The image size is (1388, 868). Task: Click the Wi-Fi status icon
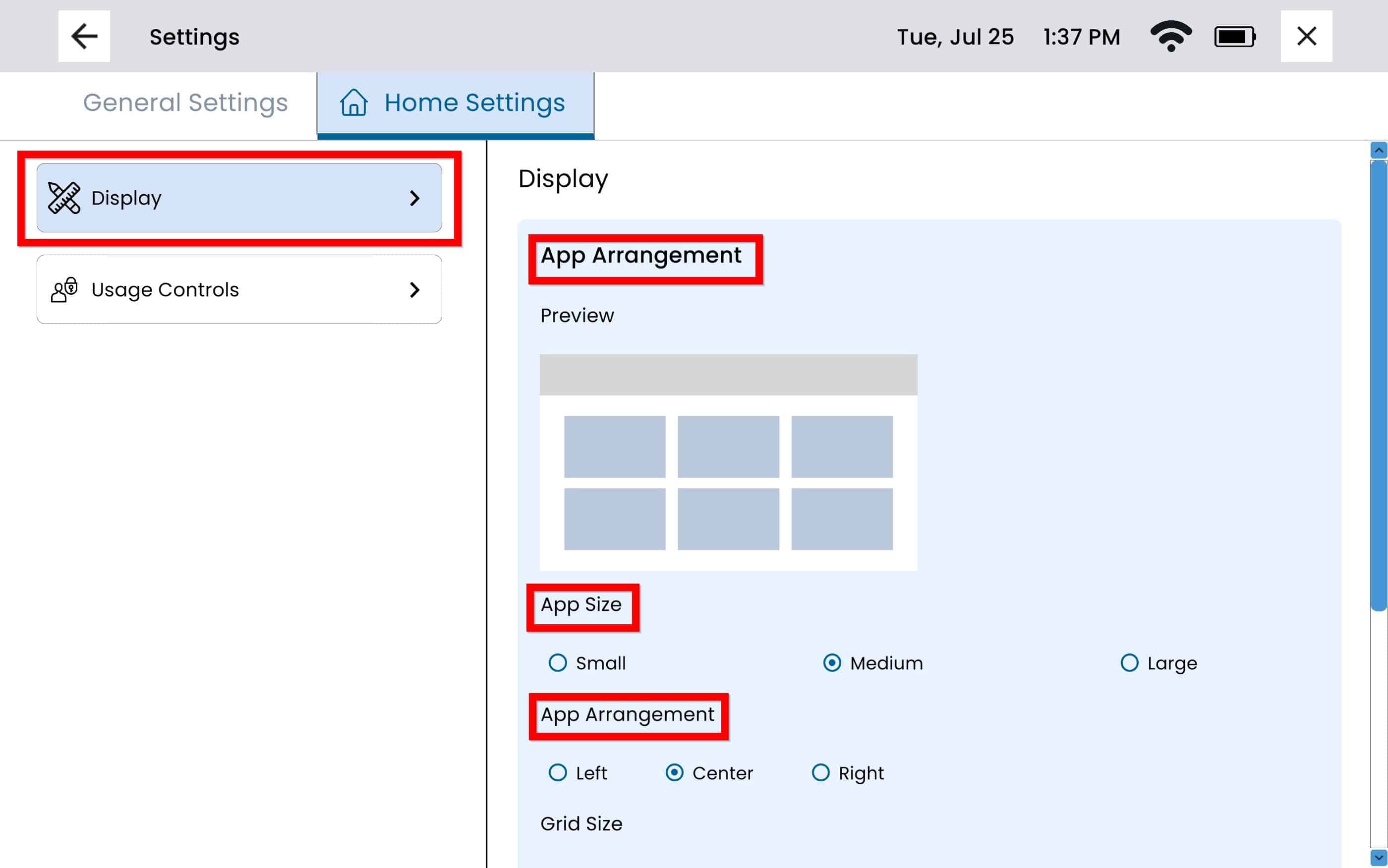1170,36
